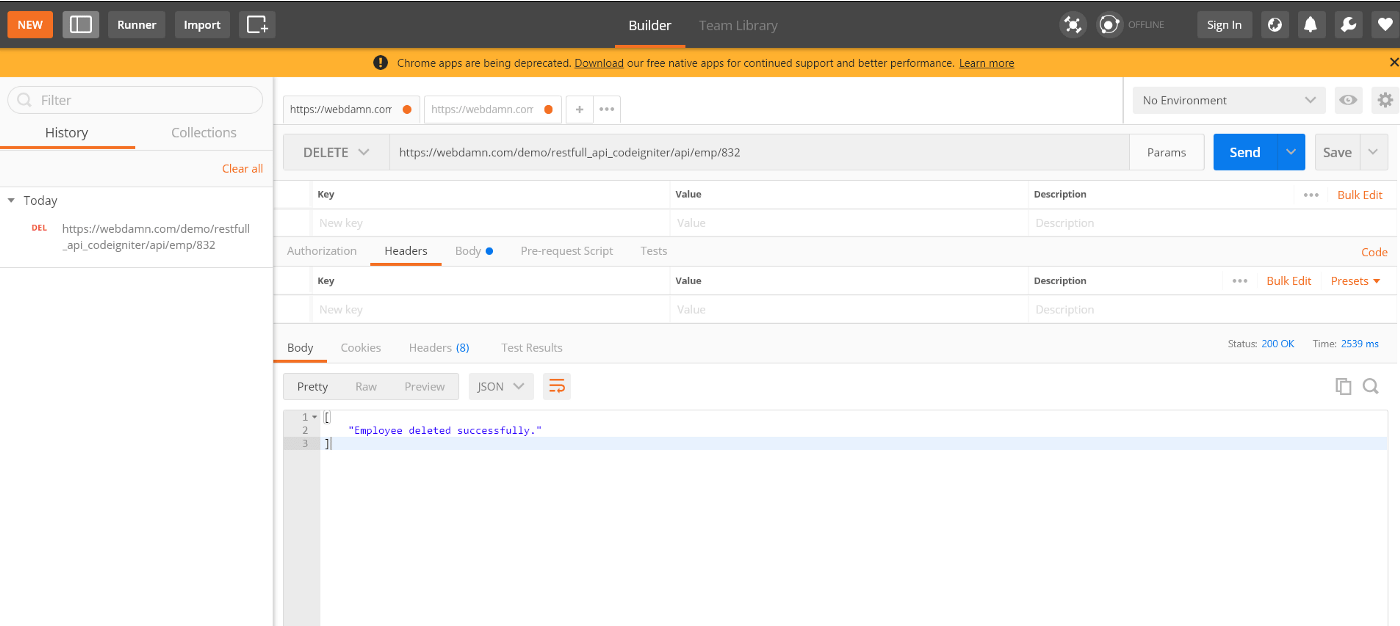
Task: Click the interceptor satellite icon
Action: click(x=1073, y=25)
